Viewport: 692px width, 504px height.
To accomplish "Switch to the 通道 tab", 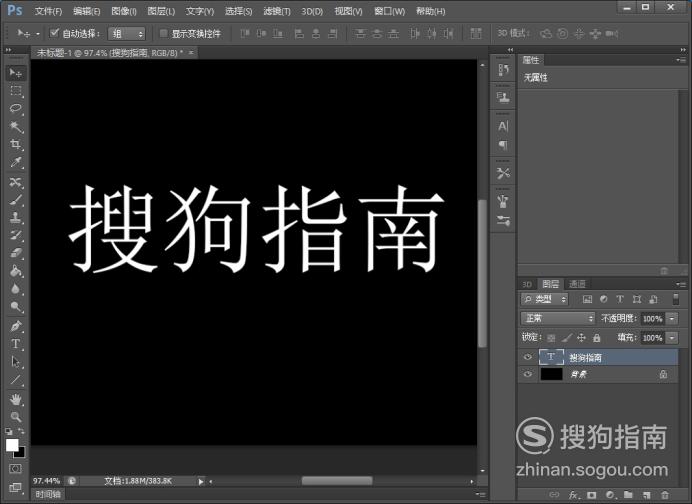I will pyautogui.click(x=577, y=284).
